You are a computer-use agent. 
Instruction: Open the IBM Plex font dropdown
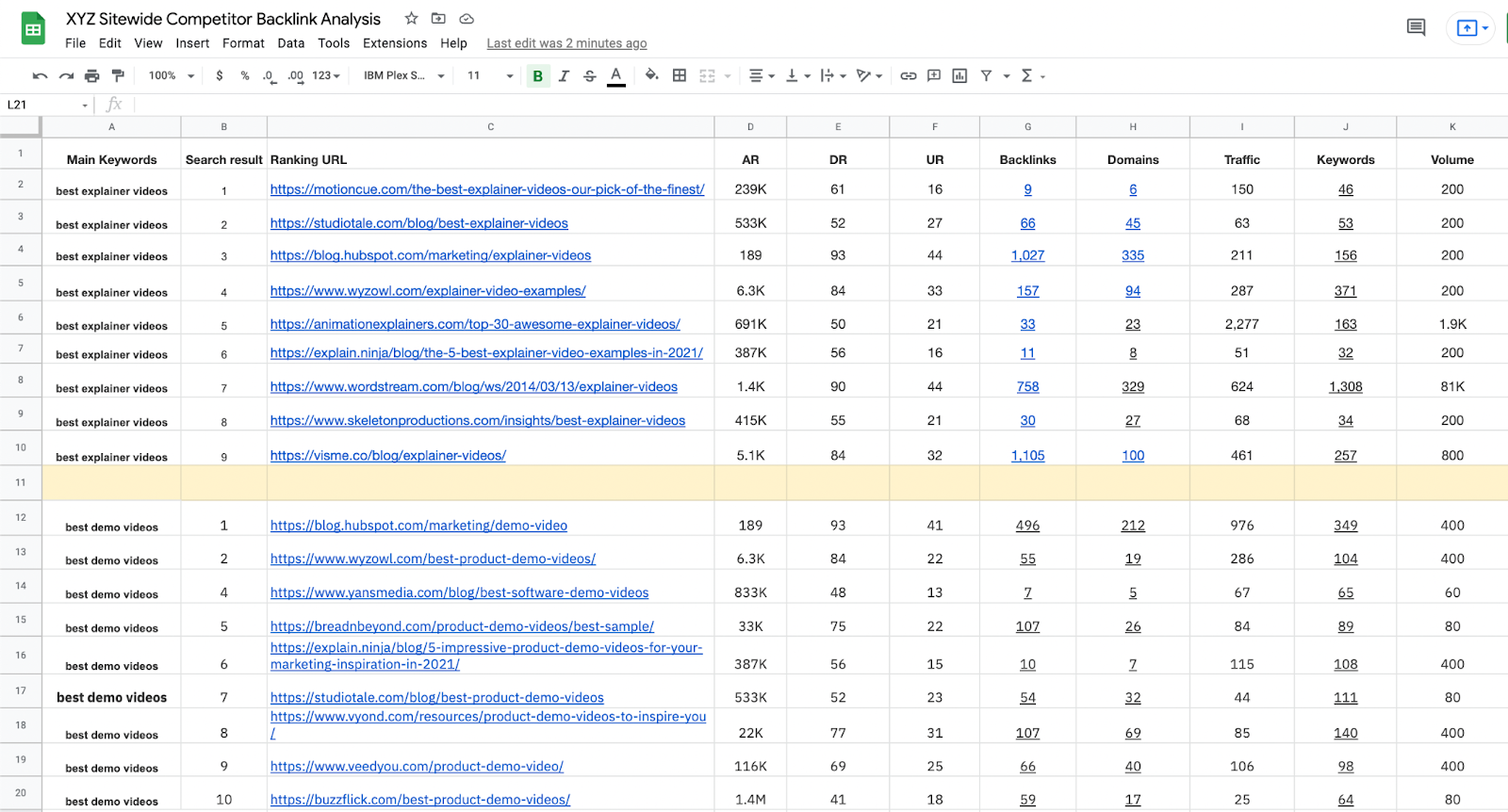[403, 75]
